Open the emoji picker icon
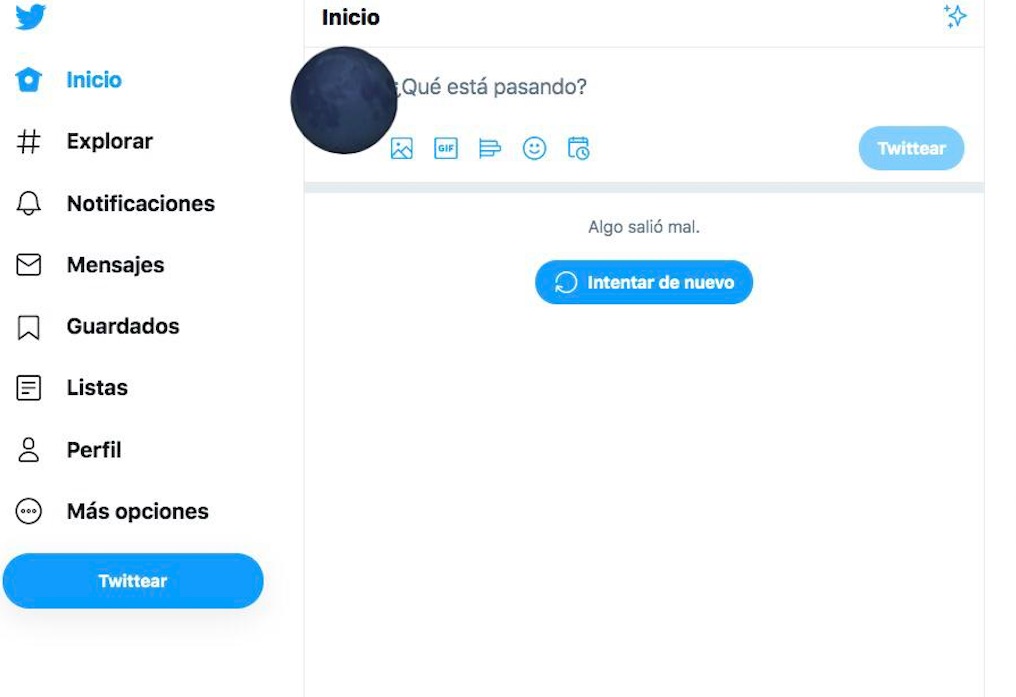Screen dimensions: 1016x697 [x=534, y=148]
